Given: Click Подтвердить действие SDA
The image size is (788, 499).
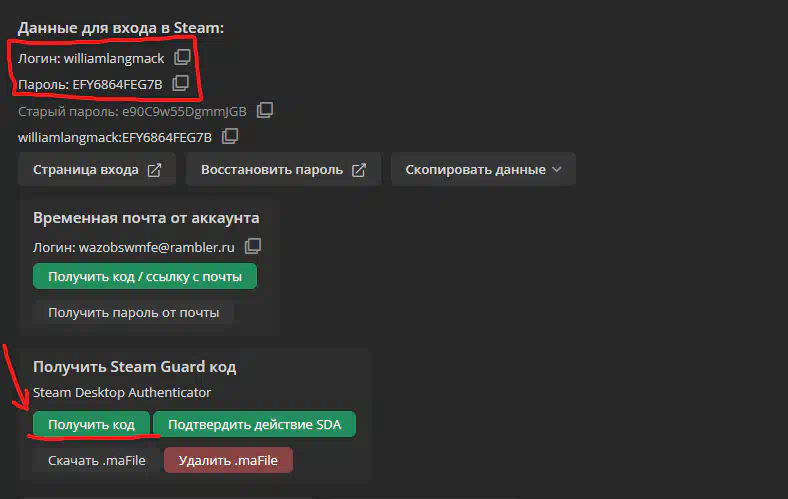Looking at the screenshot, I should tap(254, 424).
